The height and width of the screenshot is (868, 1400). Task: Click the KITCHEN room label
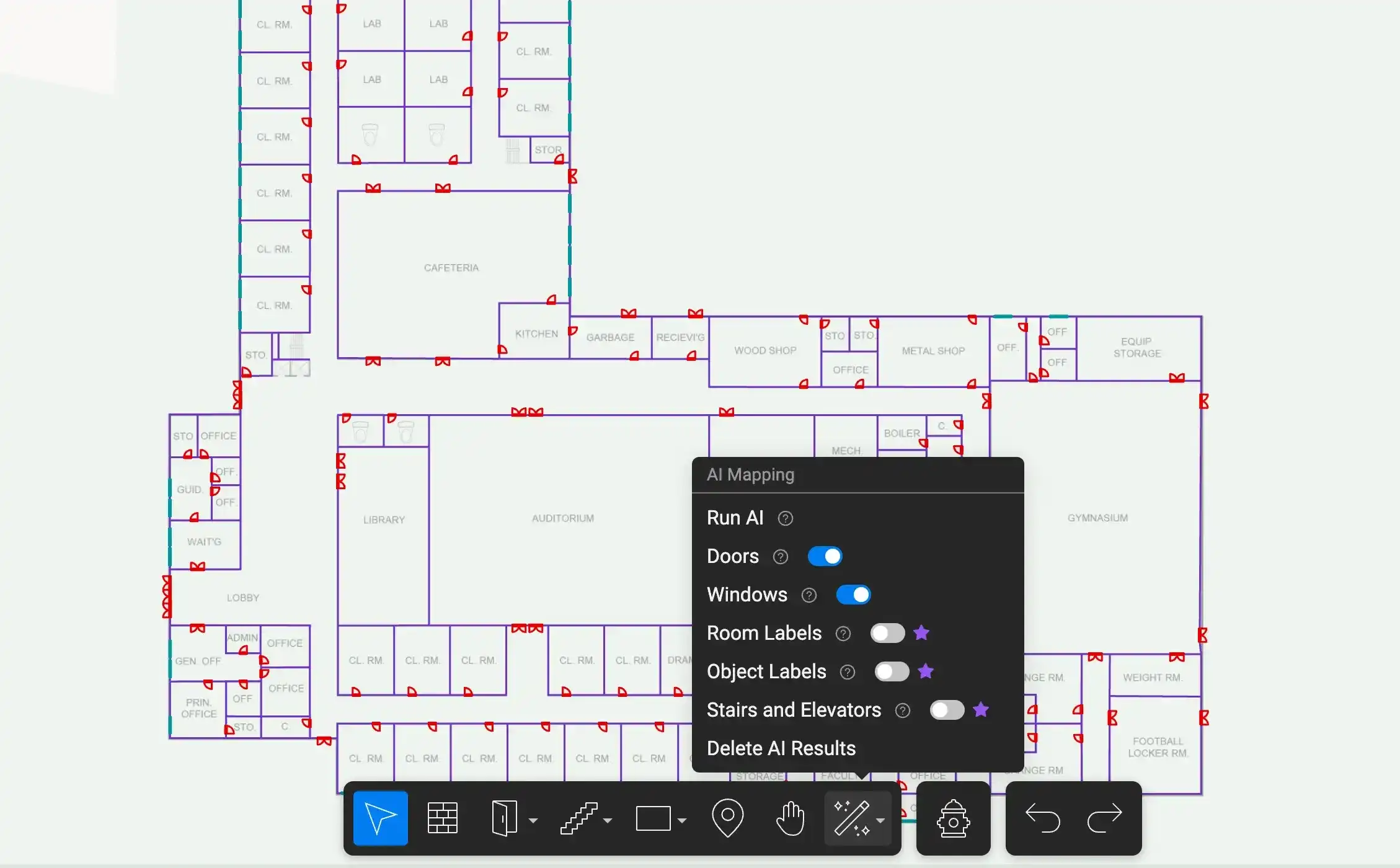pos(536,334)
